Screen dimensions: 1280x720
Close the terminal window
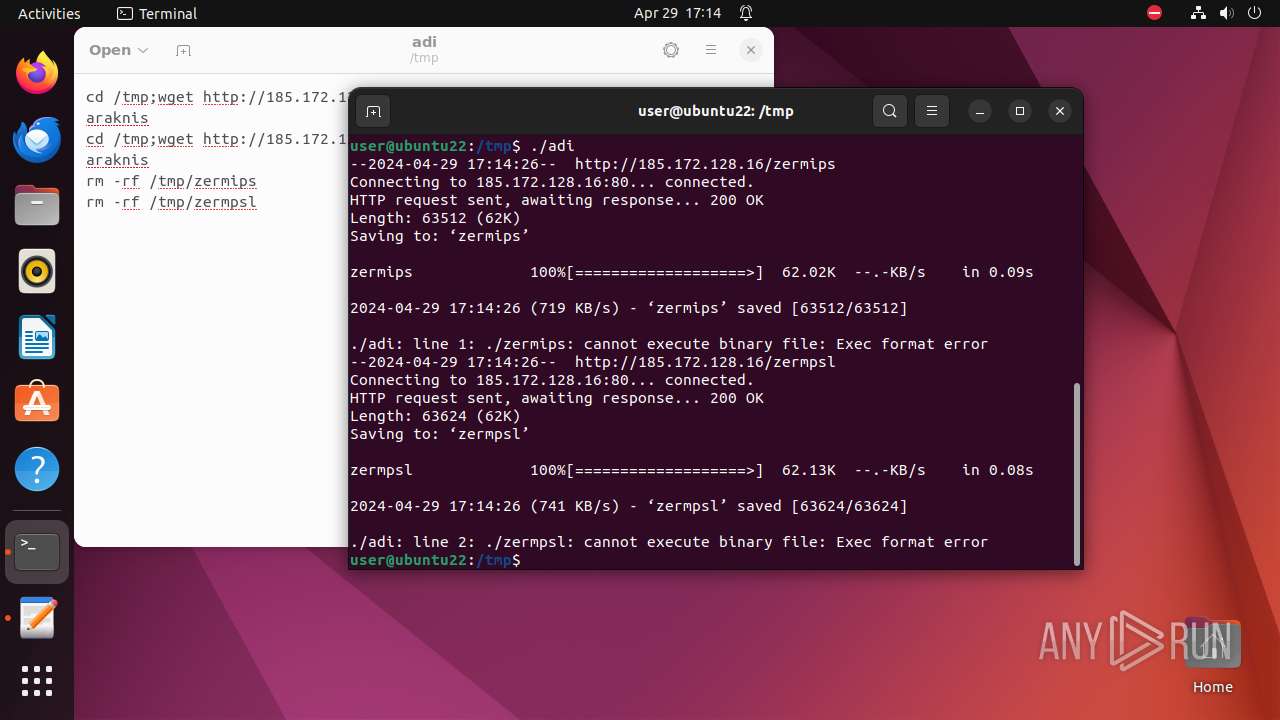[x=1060, y=111]
